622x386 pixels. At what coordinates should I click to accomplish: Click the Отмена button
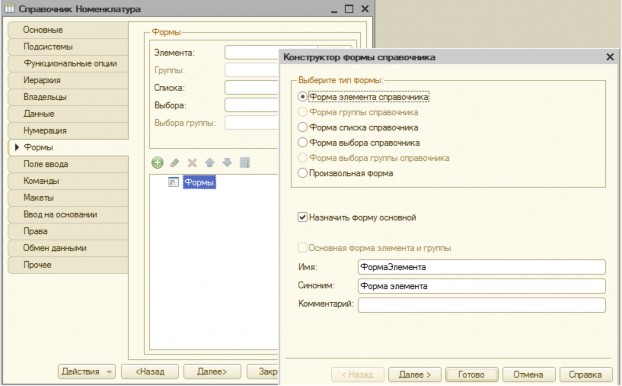pyautogui.click(x=528, y=374)
